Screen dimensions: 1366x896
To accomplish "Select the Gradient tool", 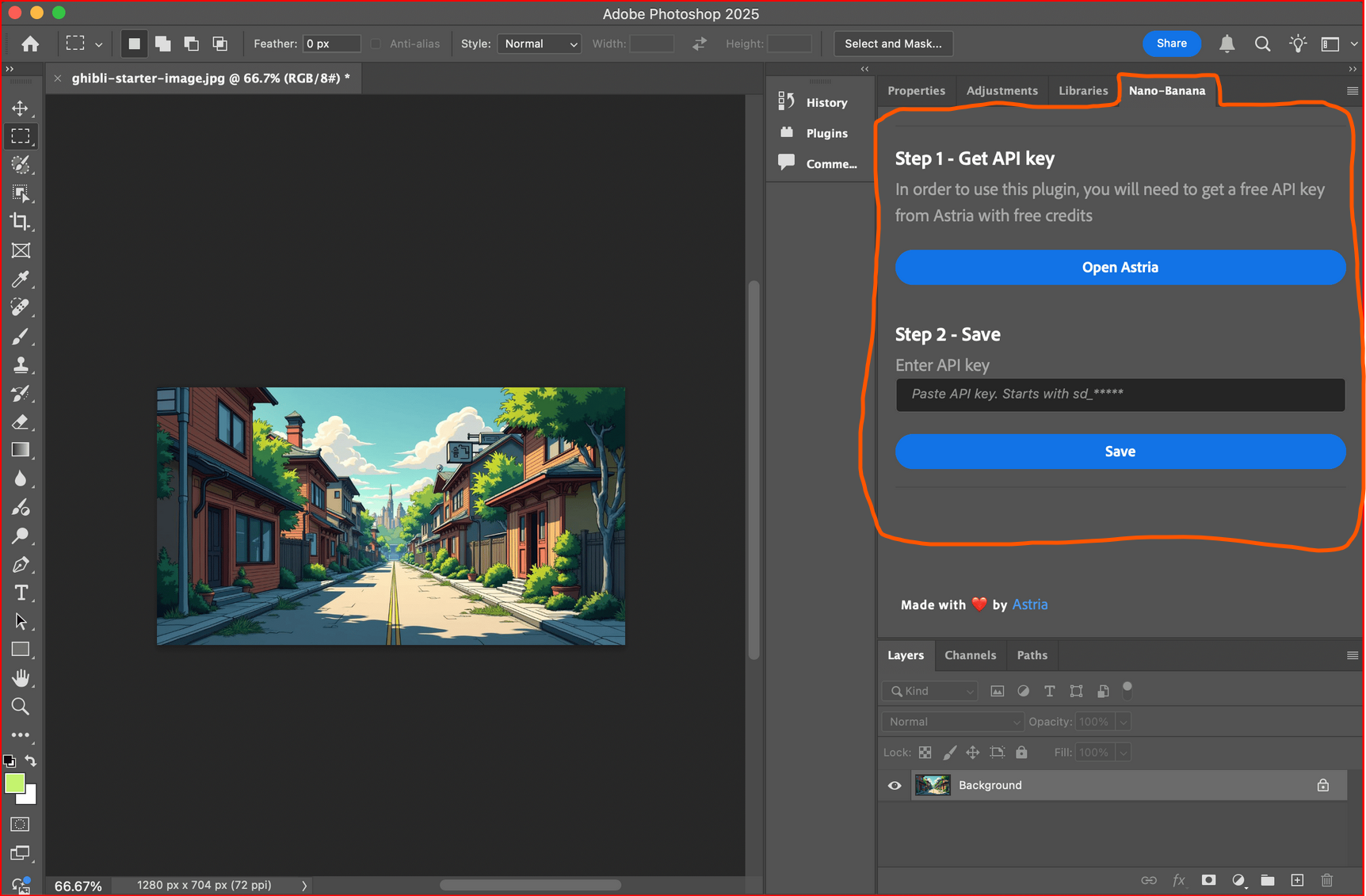I will [21, 450].
